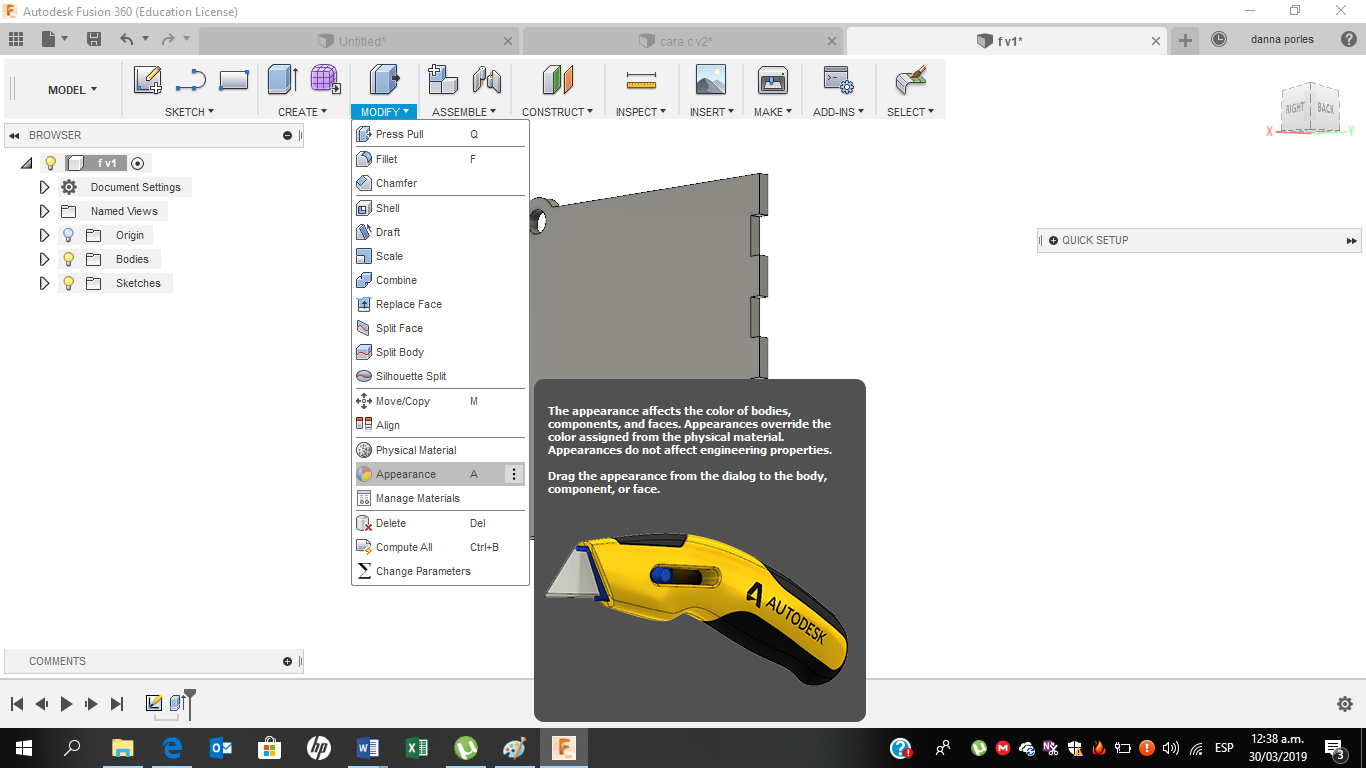Viewport: 1366px width, 768px height.
Task: Open the danna porles account menu
Action: (1281, 40)
